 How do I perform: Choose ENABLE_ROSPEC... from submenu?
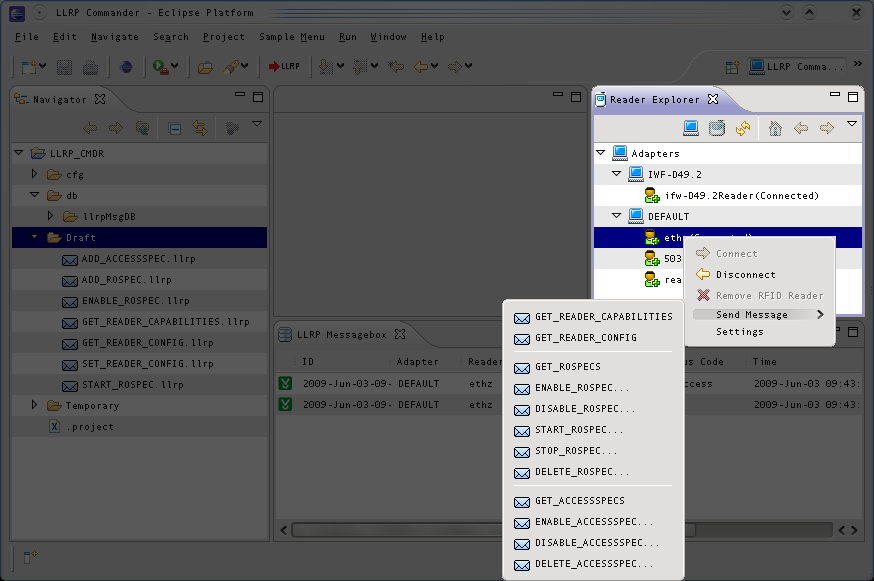point(593,388)
